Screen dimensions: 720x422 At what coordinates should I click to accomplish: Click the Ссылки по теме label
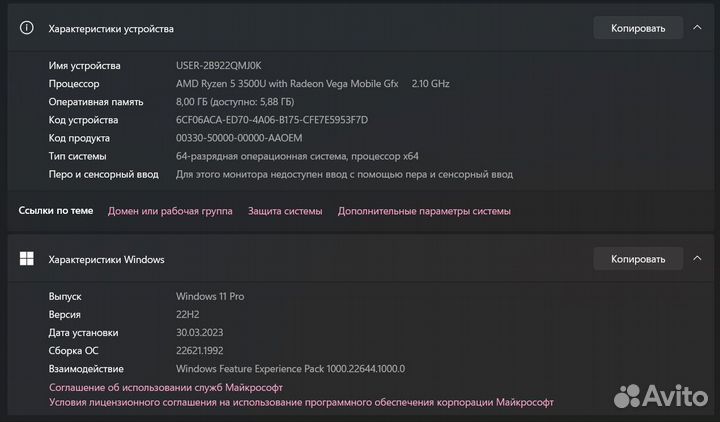click(56, 211)
